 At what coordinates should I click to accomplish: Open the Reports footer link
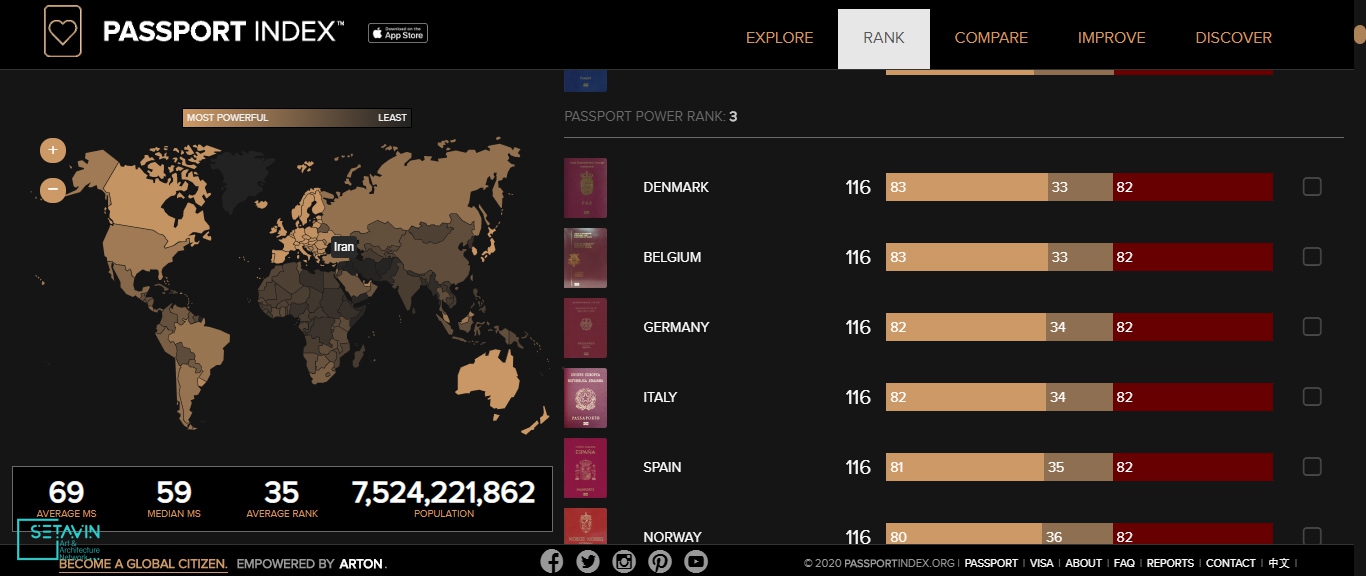(1170, 563)
